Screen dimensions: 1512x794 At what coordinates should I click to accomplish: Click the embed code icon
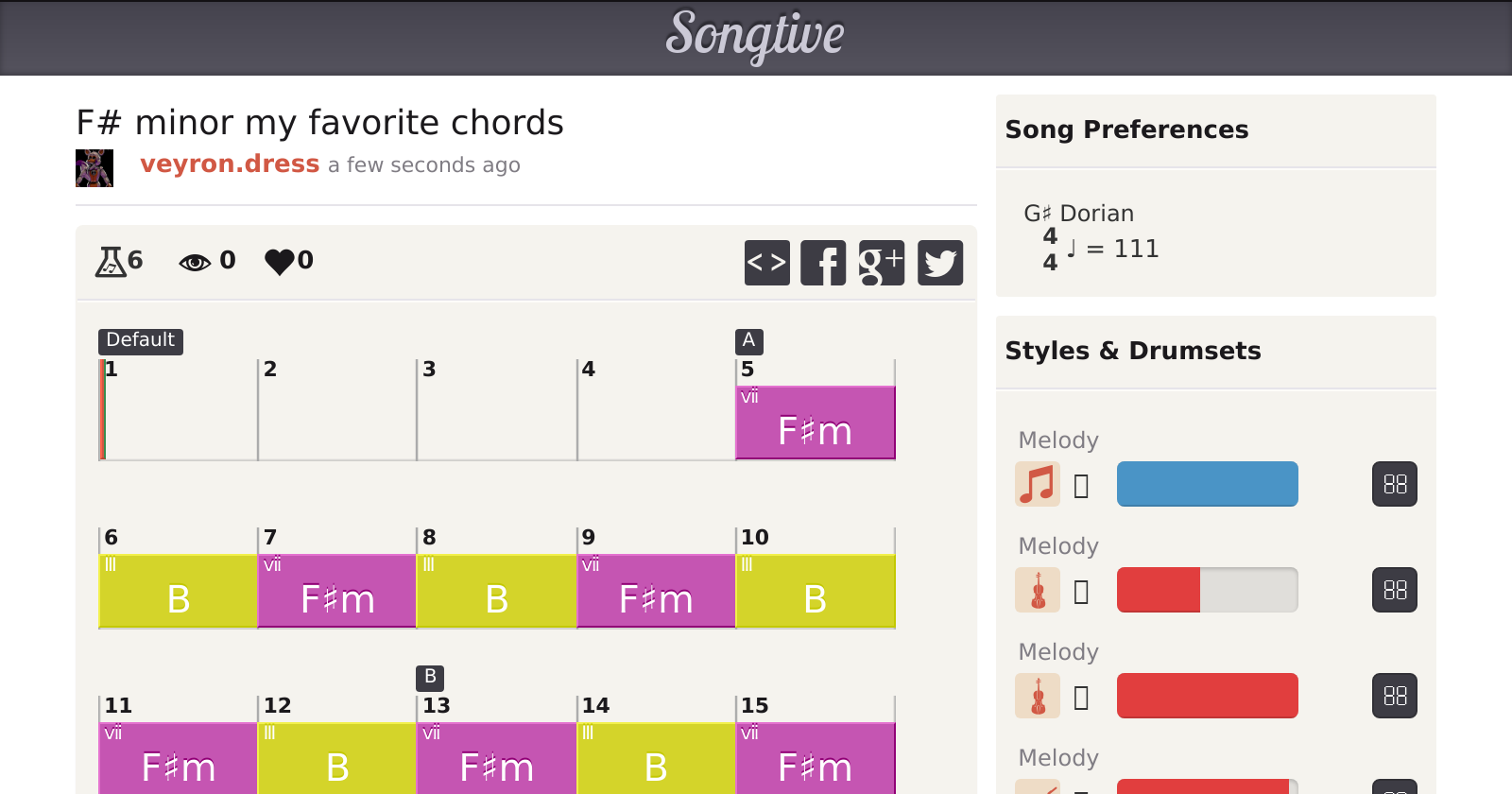pyautogui.click(x=766, y=263)
